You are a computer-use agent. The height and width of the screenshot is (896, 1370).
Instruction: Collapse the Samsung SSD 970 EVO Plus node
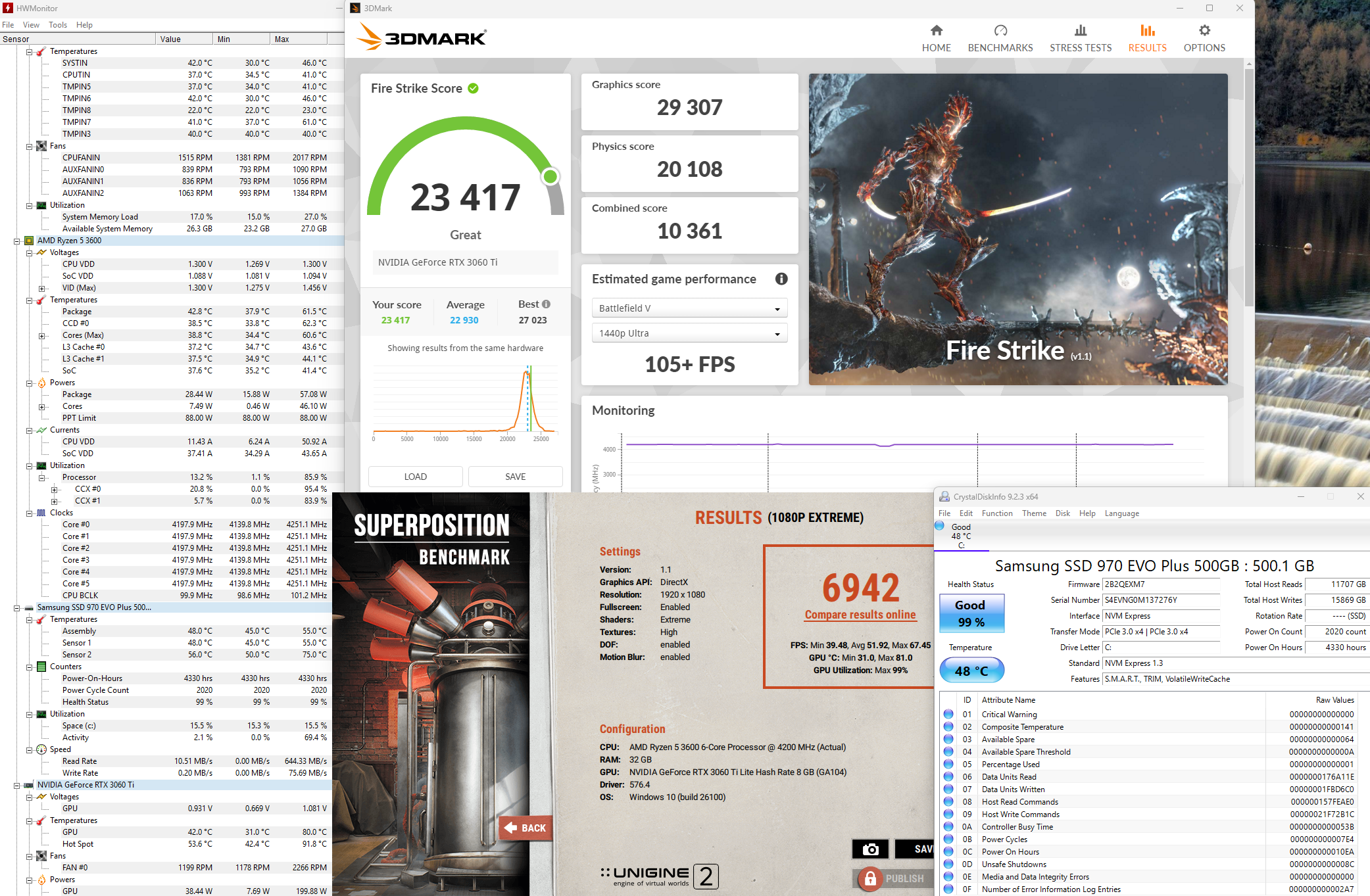click(17, 607)
